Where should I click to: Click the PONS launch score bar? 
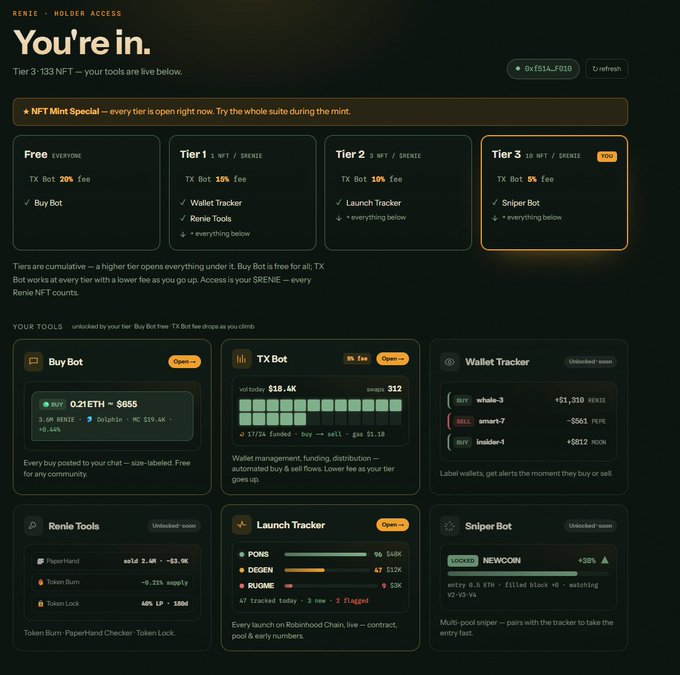pos(326,554)
